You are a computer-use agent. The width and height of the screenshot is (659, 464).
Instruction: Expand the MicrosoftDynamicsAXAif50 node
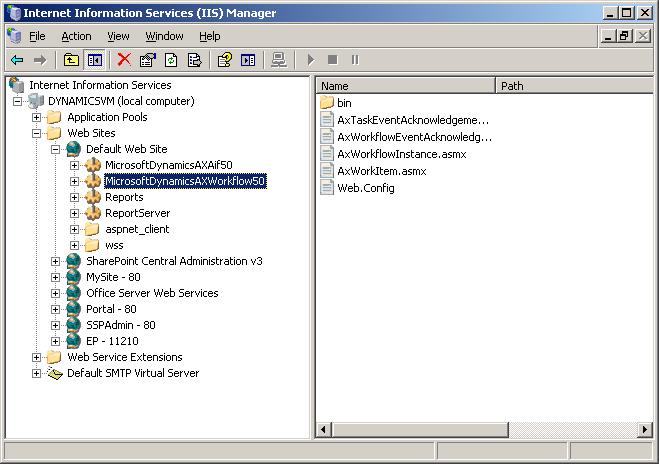click(x=74, y=165)
